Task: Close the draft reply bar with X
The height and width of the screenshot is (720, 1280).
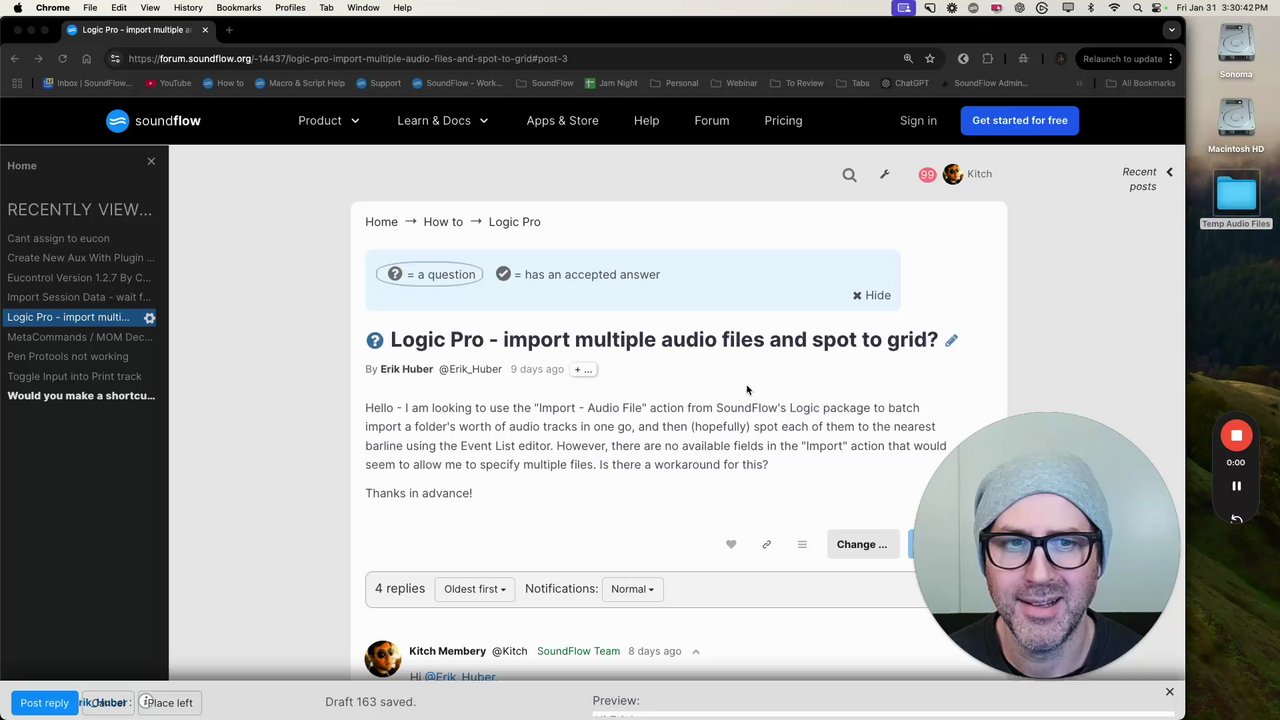Action: [1169, 692]
